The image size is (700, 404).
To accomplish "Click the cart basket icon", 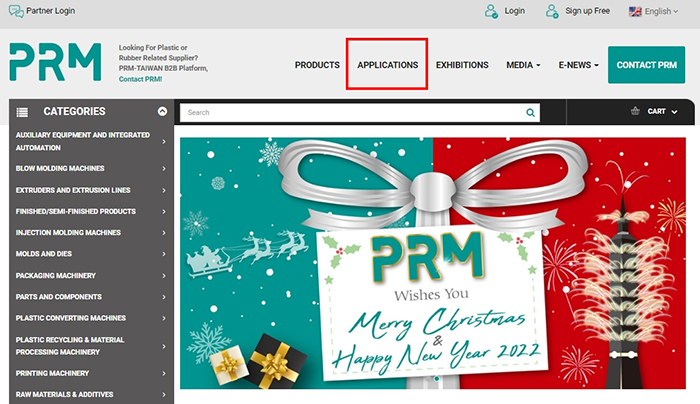I will (635, 111).
